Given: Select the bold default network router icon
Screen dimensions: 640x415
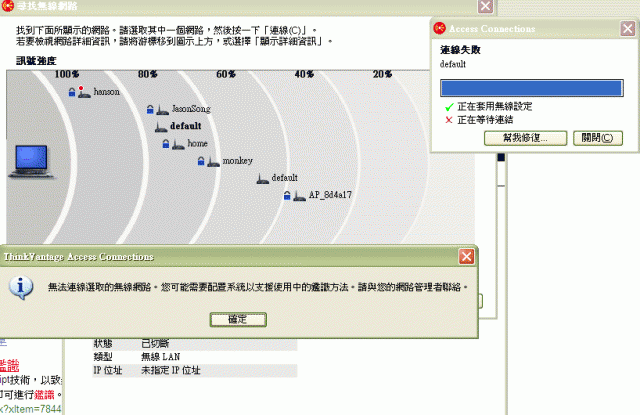Looking at the screenshot, I should pyautogui.click(x=161, y=127).
